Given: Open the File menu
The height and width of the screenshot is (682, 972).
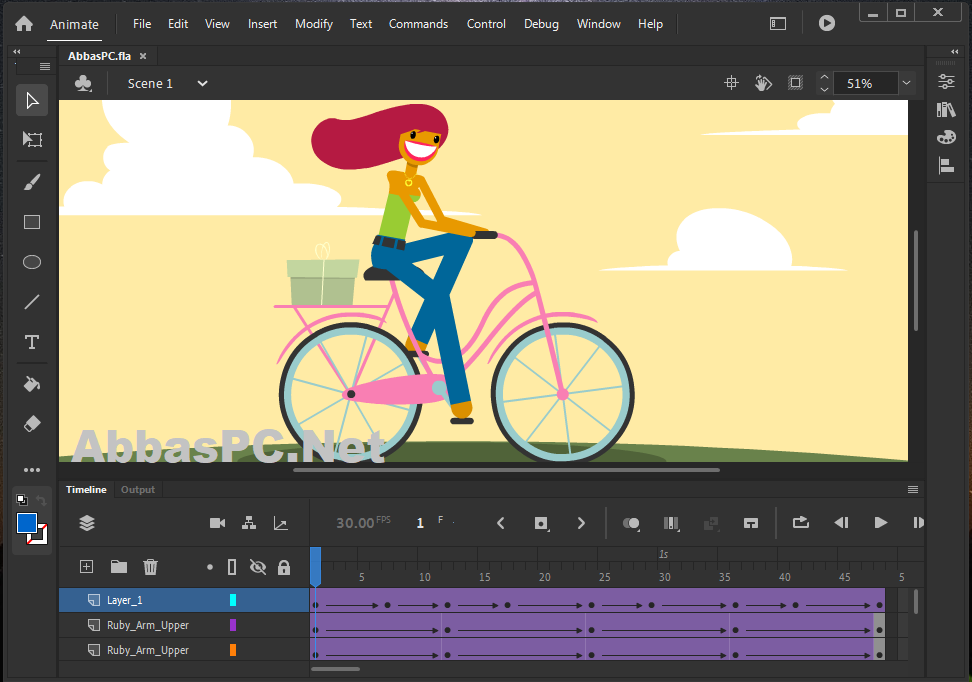Looking at the screenshot, I should [142, 24].
